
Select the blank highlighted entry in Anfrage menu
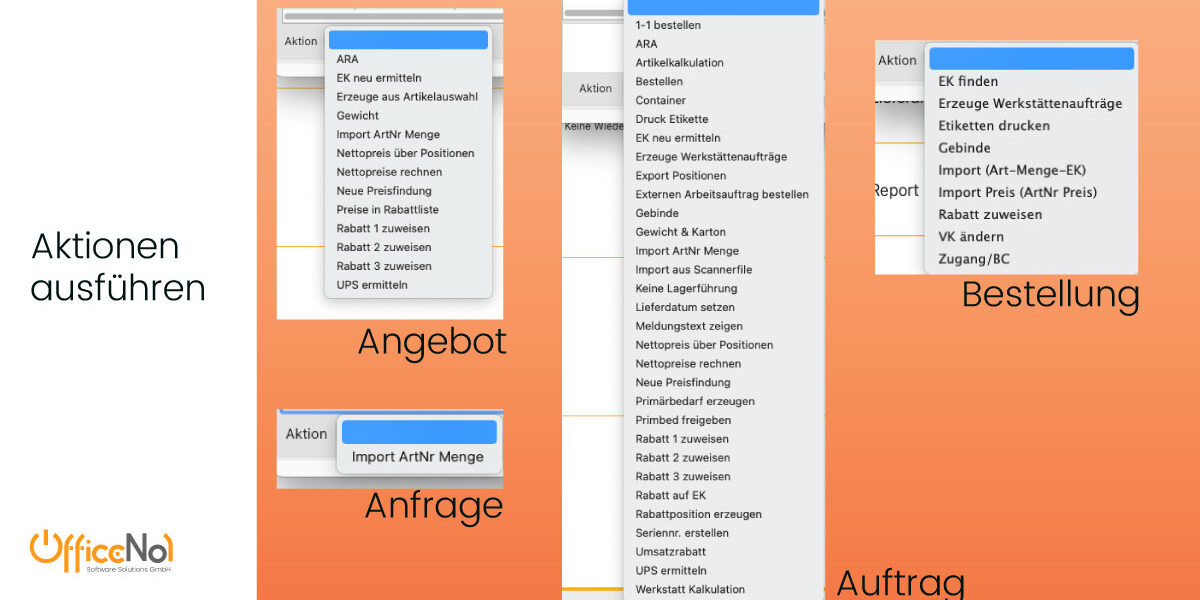pos(419,432)
